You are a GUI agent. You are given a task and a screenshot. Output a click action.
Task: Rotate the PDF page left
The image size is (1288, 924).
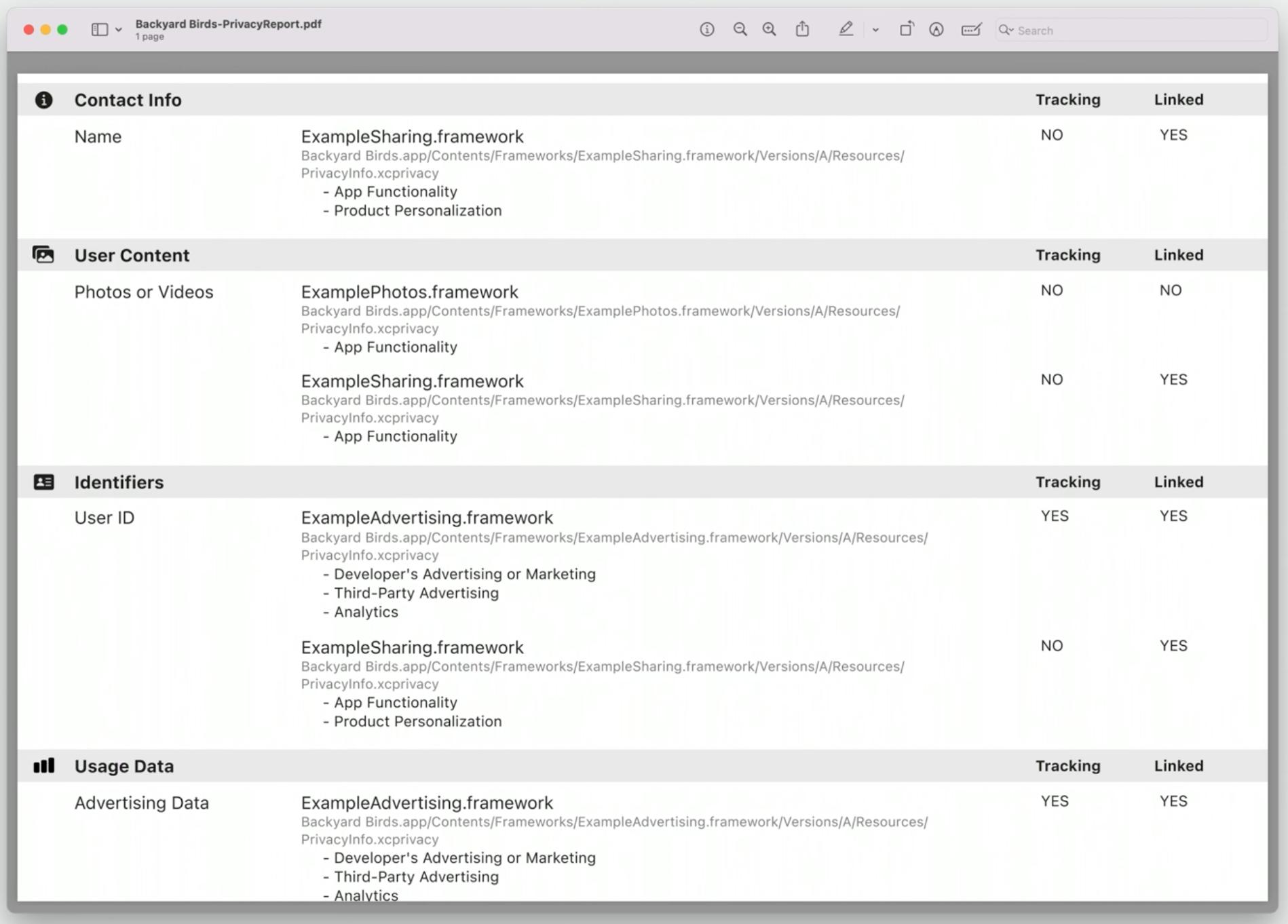point(906,30)
